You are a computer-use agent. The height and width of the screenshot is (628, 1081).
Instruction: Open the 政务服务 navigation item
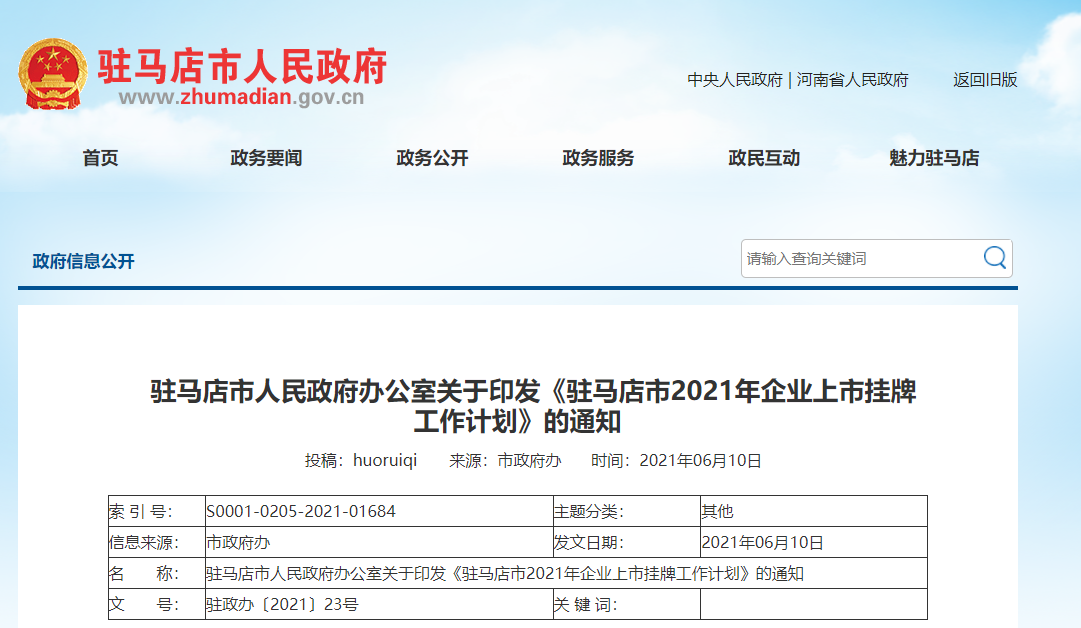pos(598,158)
